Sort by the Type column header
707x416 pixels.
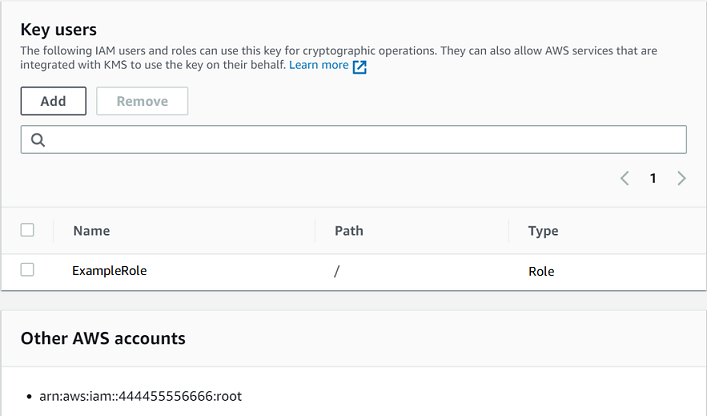pyautogui.click(x=543, y=231)
